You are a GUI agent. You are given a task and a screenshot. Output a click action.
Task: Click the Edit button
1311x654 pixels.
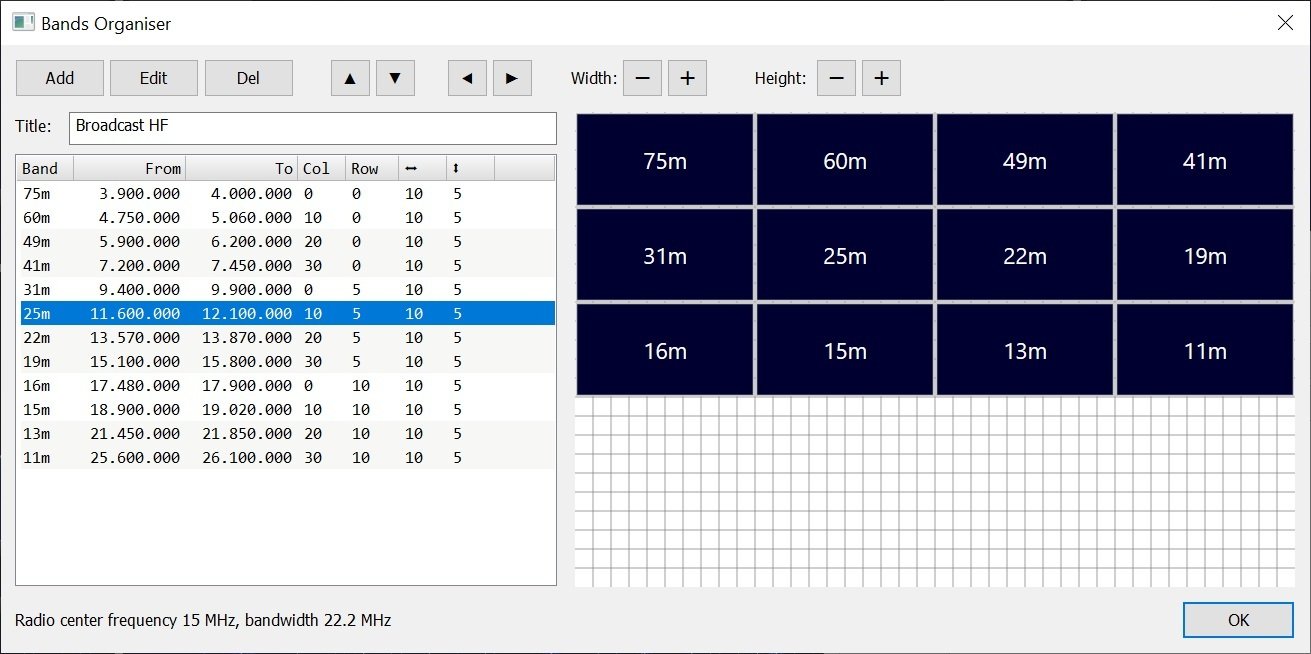pyautogui.click(x=153, y=77)
